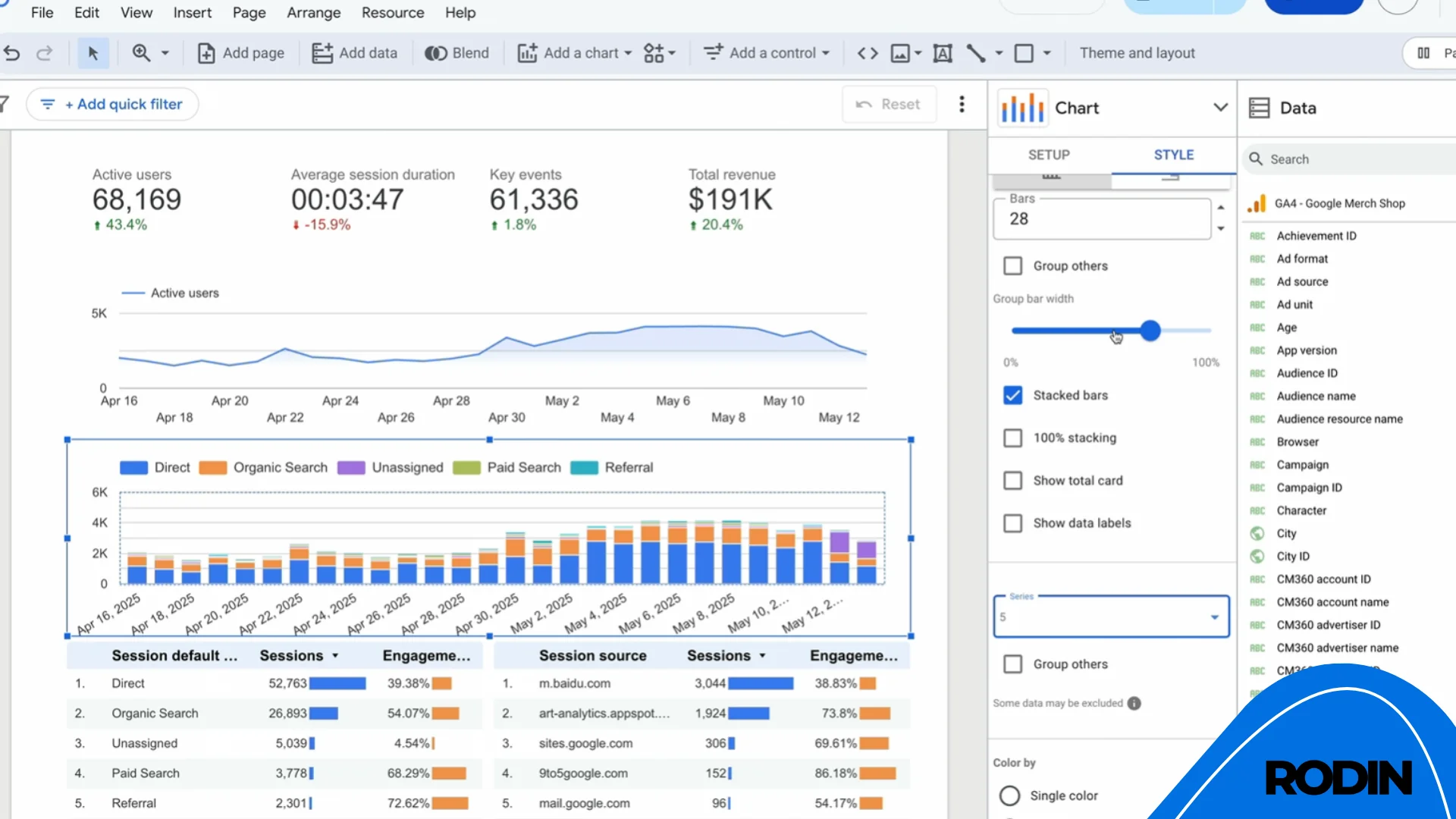Select the text box insertion icon
The height and width of the screenshot is (819, 1456).
[x=943, y=53]
